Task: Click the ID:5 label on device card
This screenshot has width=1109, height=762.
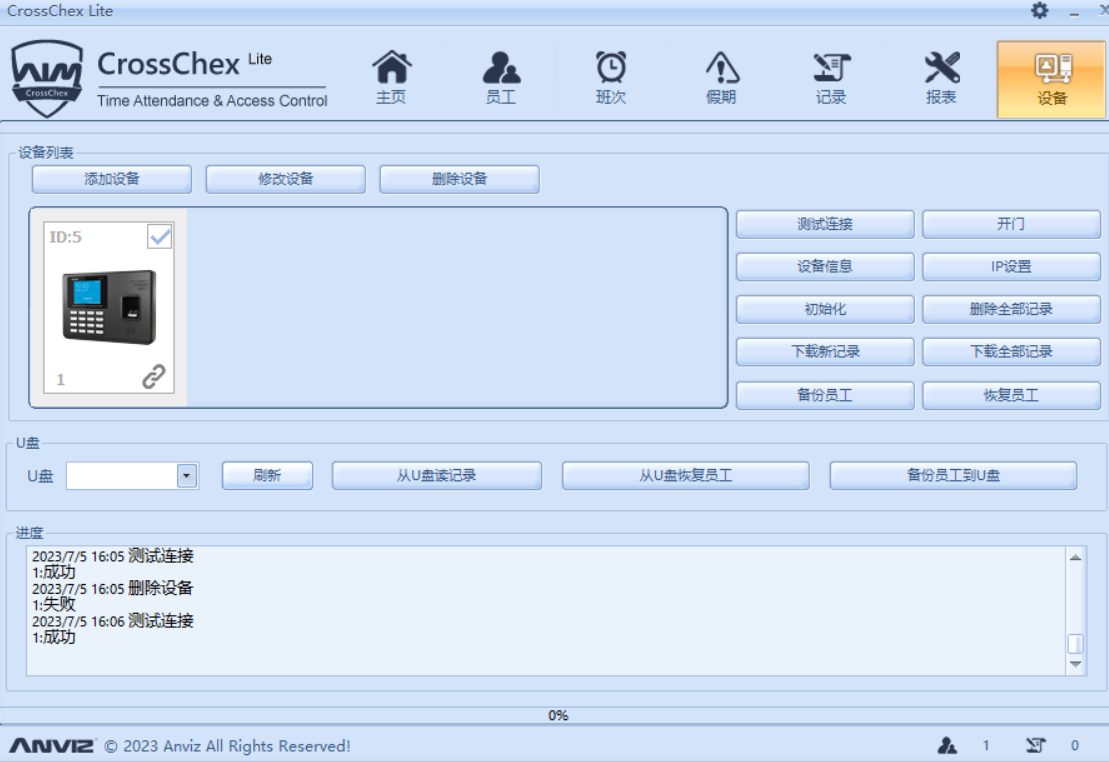Action: pyautogui.click(x=65, y=237)
